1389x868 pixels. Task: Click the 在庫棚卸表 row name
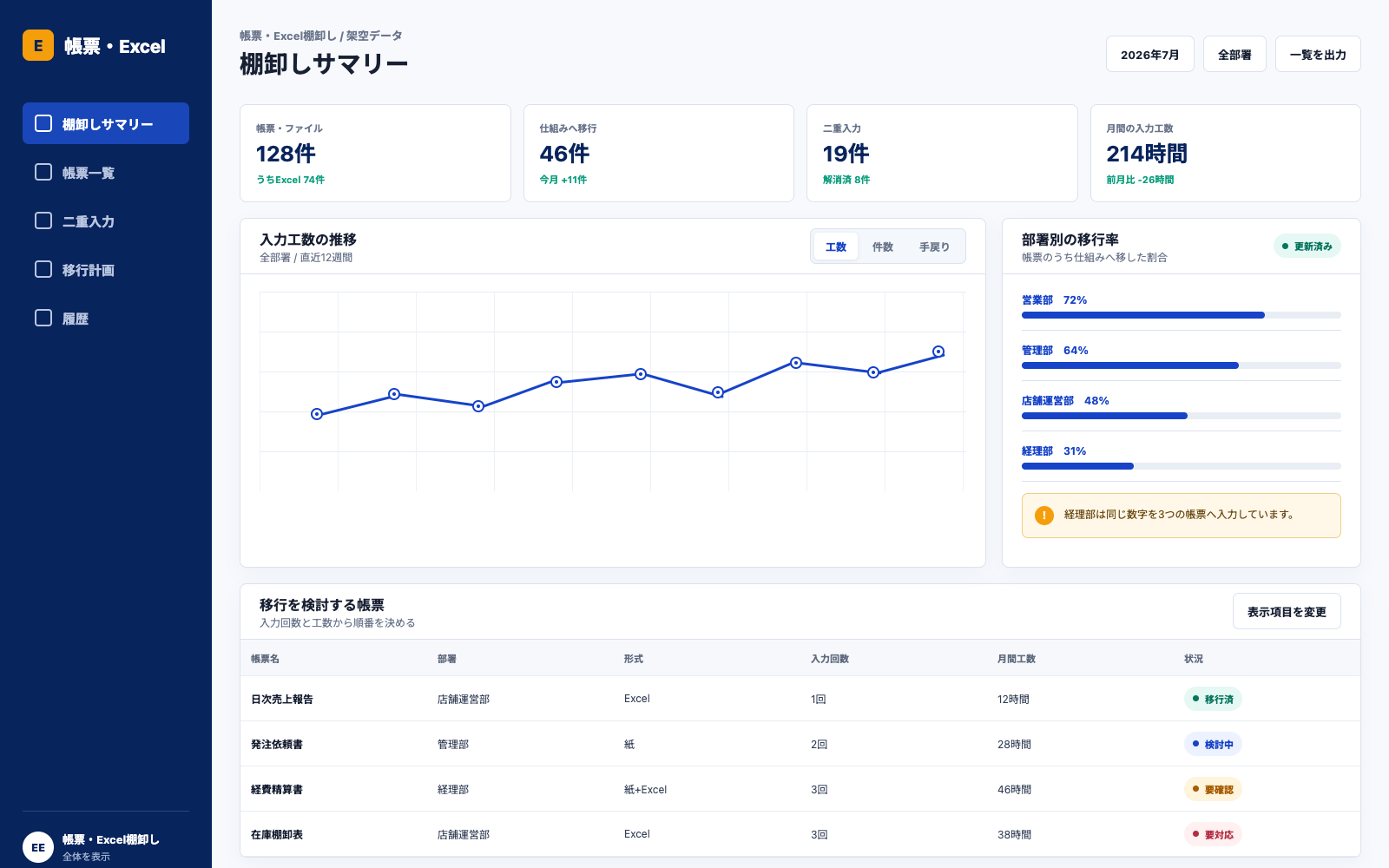click(277, 834)
